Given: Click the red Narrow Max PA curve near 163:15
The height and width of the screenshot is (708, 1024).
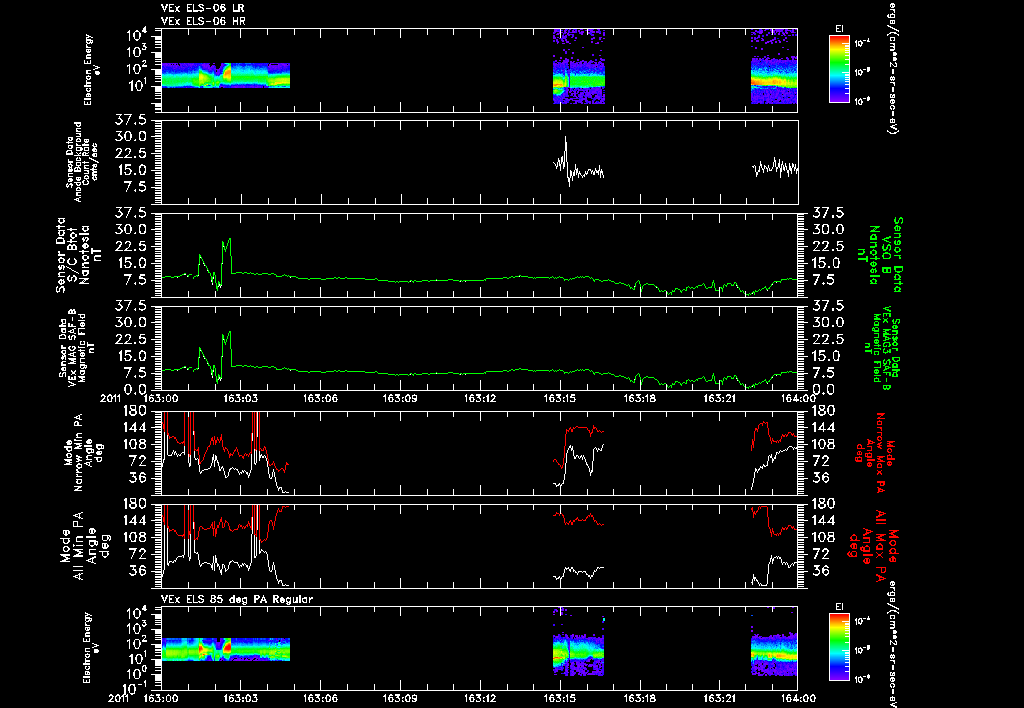Looking at the screenshot, I should 579,444.
